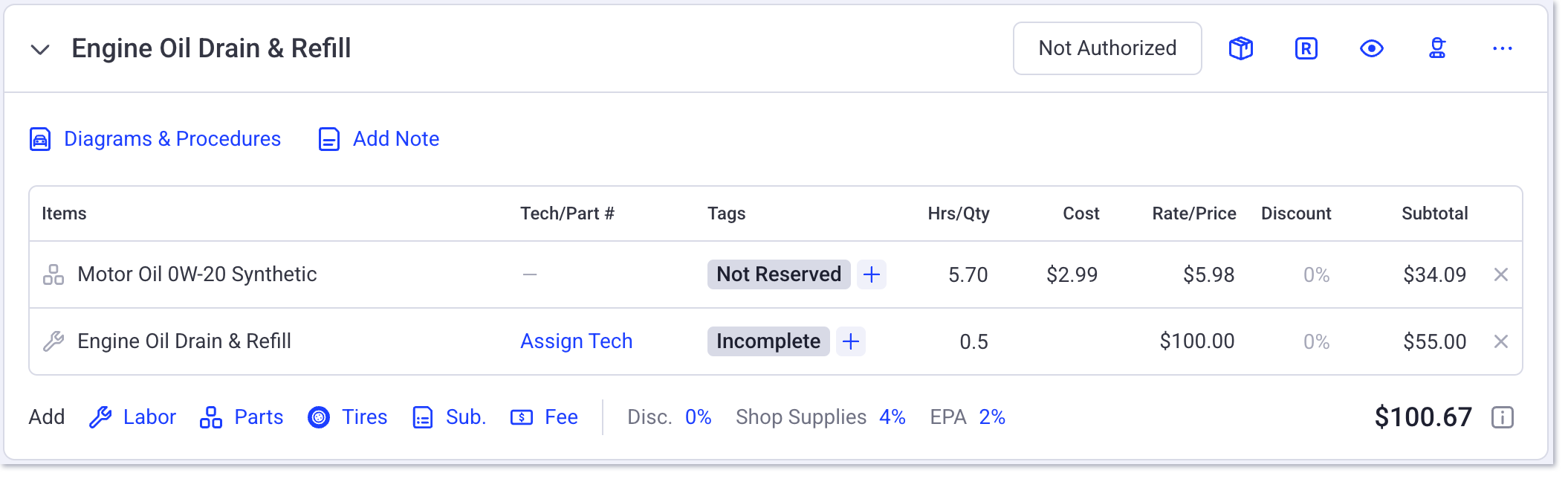Edit the Shop Supplies 4% value

coord(892,417)
